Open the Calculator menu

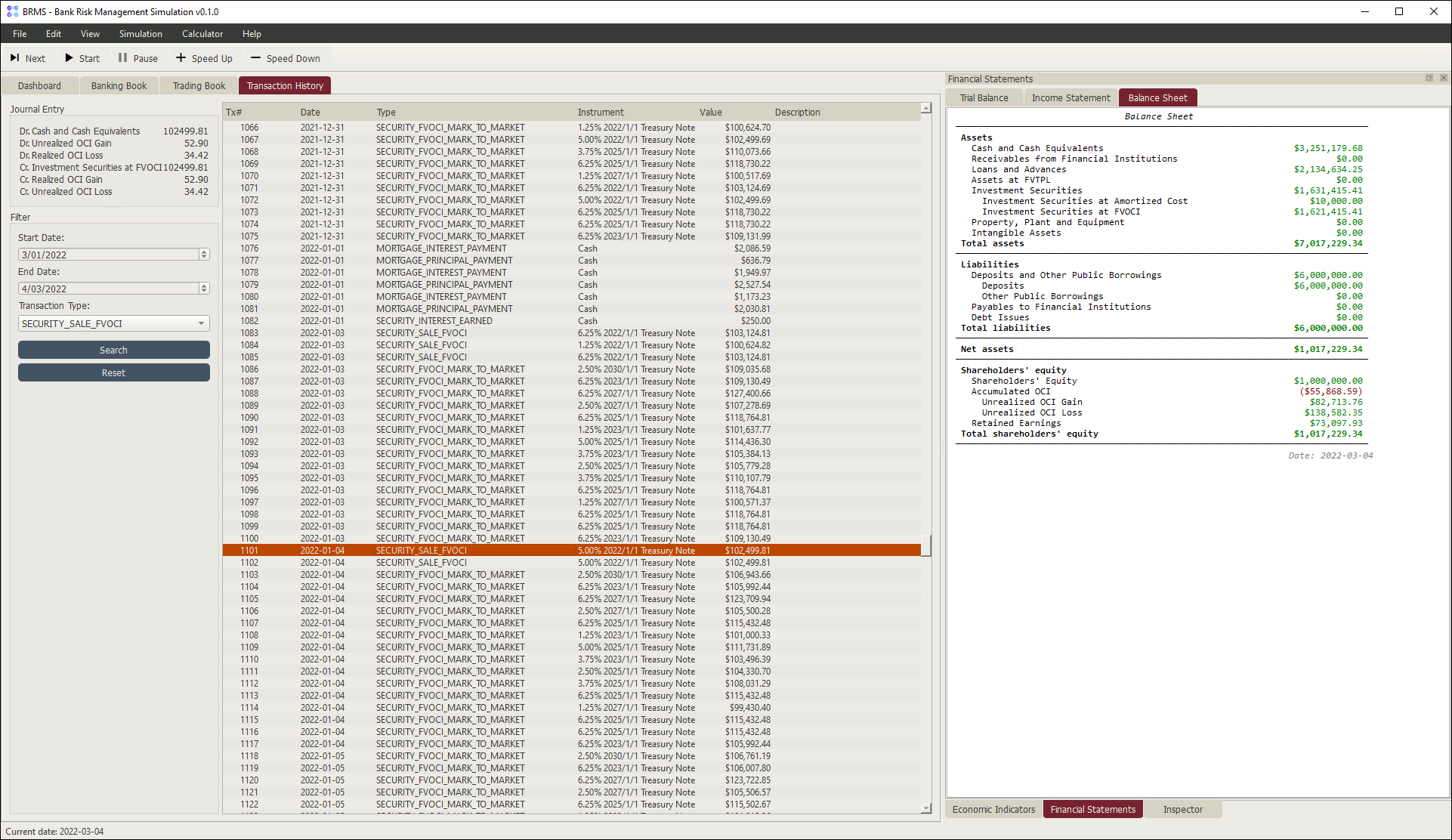coord(202,34)
